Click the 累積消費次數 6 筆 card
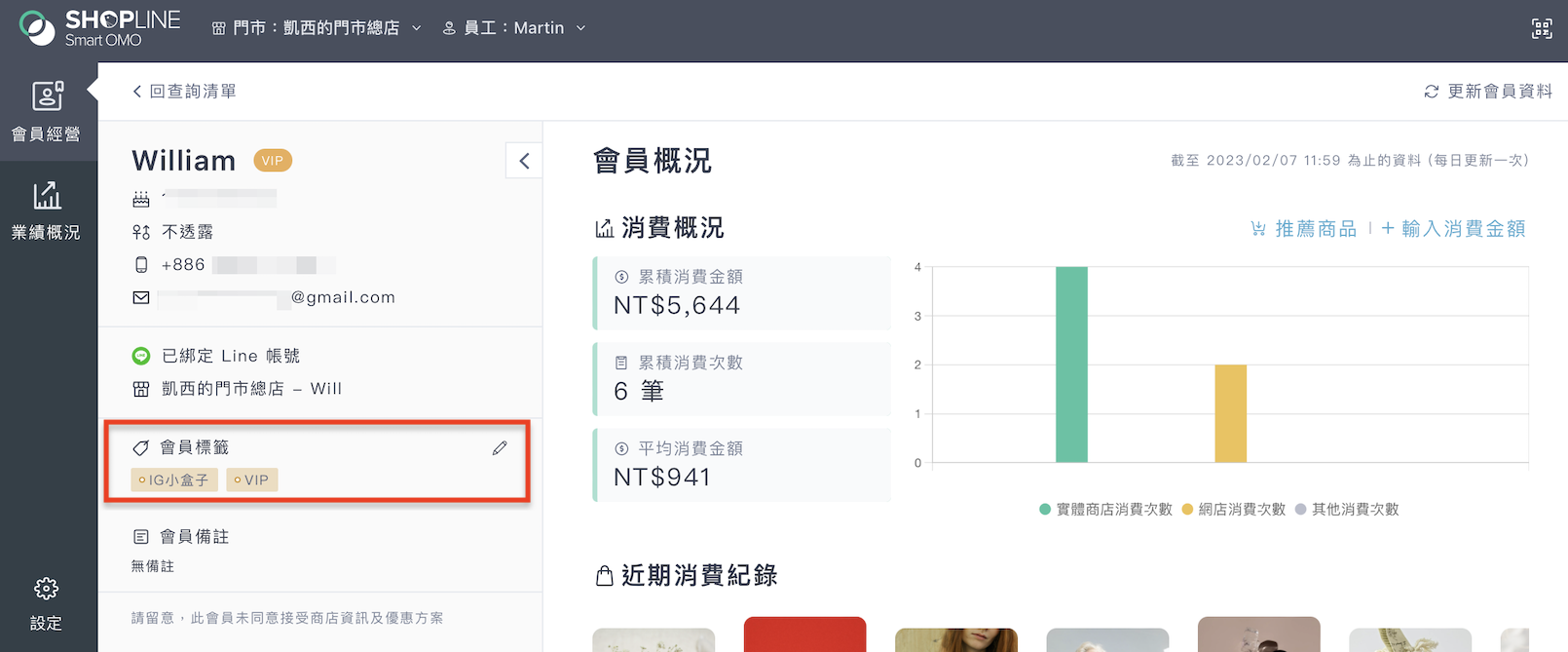This screenshot has width=1568, height=652. point(742,379)
